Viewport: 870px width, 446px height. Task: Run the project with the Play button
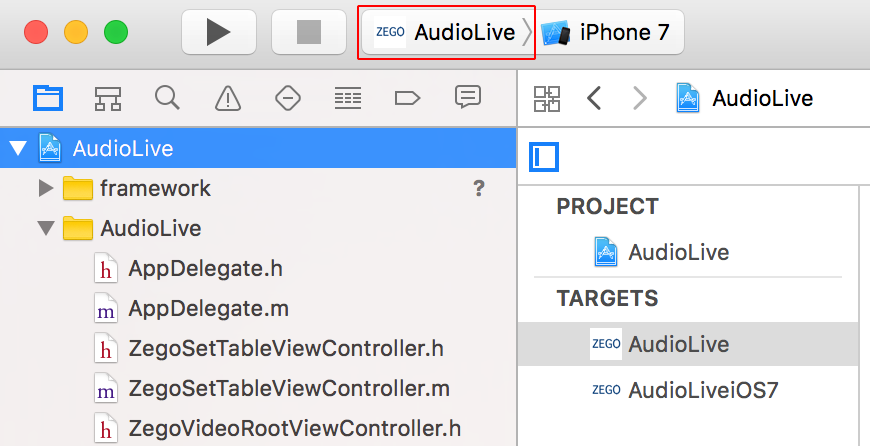coord(219,32)
